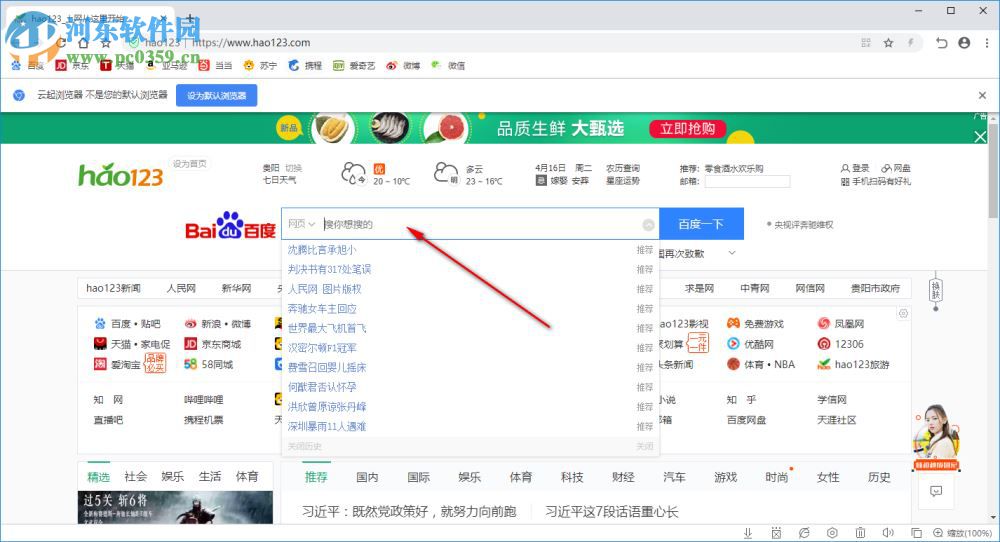1000x542 pixels.
Task: Open the QR code icon in address bar
Action: [866, 43]
